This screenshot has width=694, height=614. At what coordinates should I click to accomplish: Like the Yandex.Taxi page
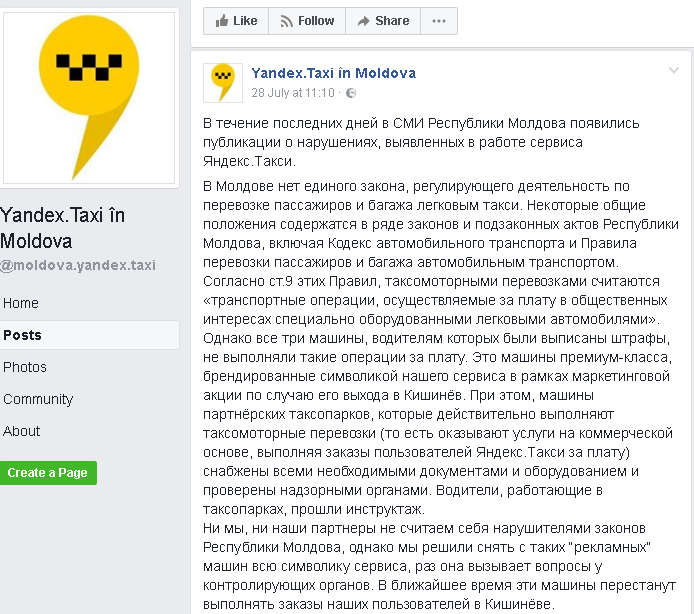[x=236, y=21]
